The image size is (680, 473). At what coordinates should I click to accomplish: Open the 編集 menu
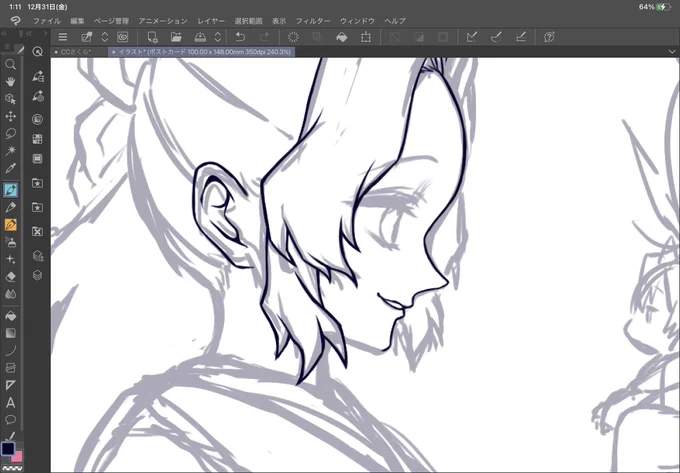pyautogui.click(x=77, y=21)
